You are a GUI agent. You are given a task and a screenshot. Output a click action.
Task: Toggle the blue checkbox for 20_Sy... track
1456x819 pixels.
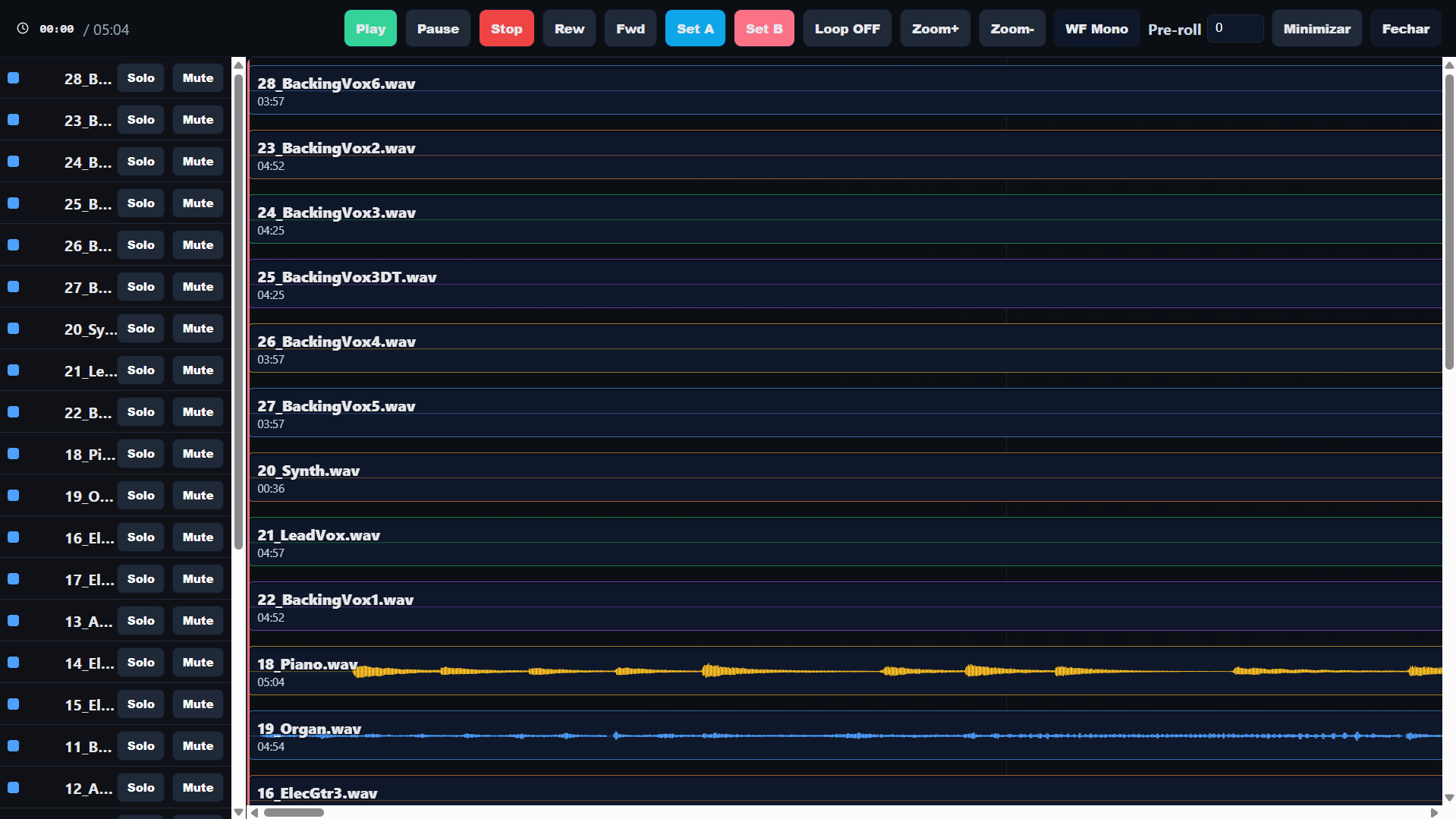click(13, 329)
